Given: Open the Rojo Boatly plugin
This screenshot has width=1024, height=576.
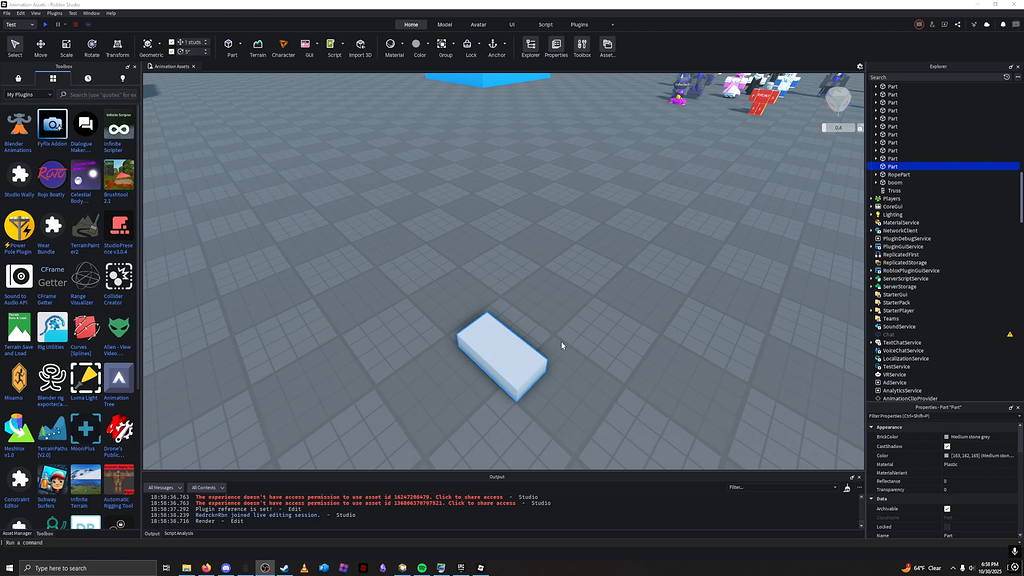Looking at the screenshot, I should pyautogui.click(x=52, y=179).
